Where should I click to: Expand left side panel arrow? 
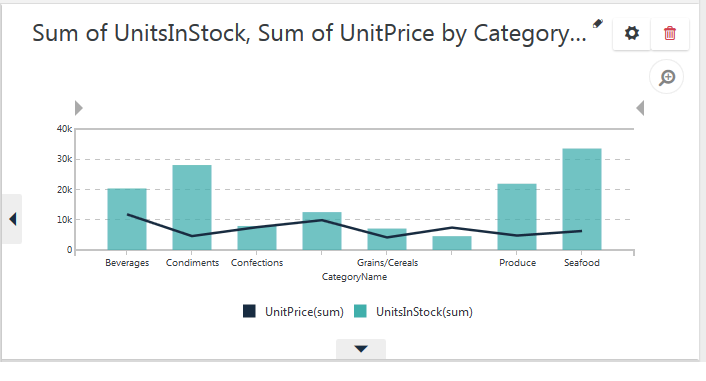pos(12,219)
